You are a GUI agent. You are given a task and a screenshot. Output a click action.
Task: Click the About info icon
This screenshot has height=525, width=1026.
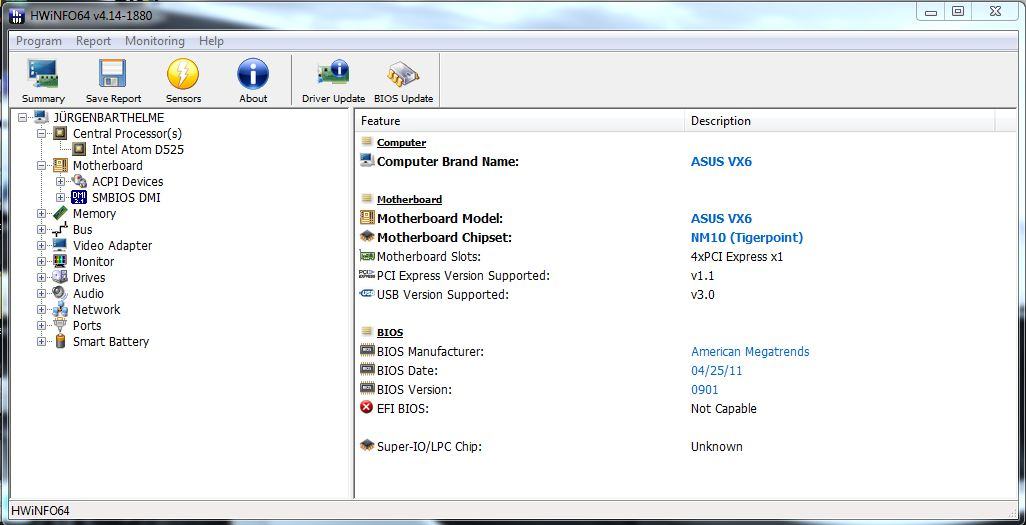click(x=253, y=73)
